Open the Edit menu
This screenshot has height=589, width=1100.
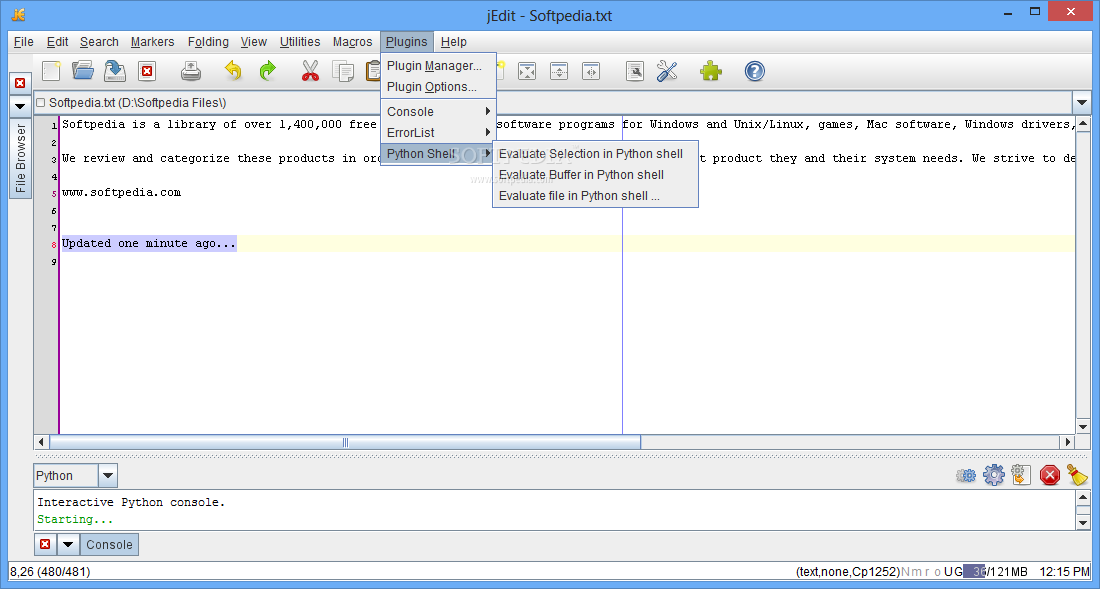point(58,42)
